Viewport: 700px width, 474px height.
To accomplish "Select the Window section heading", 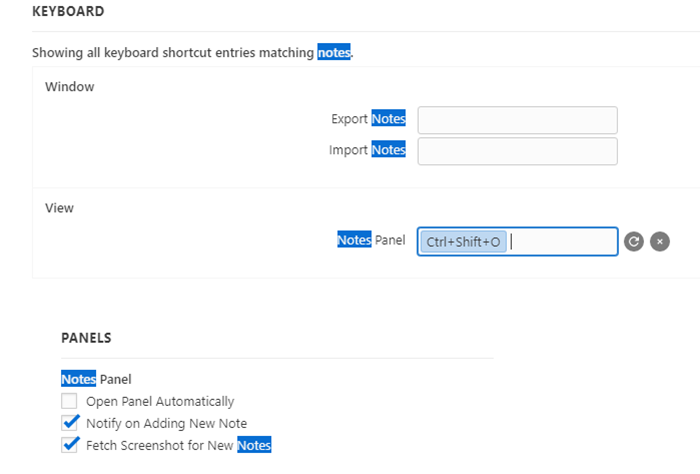I will click(x=70, y=87).
